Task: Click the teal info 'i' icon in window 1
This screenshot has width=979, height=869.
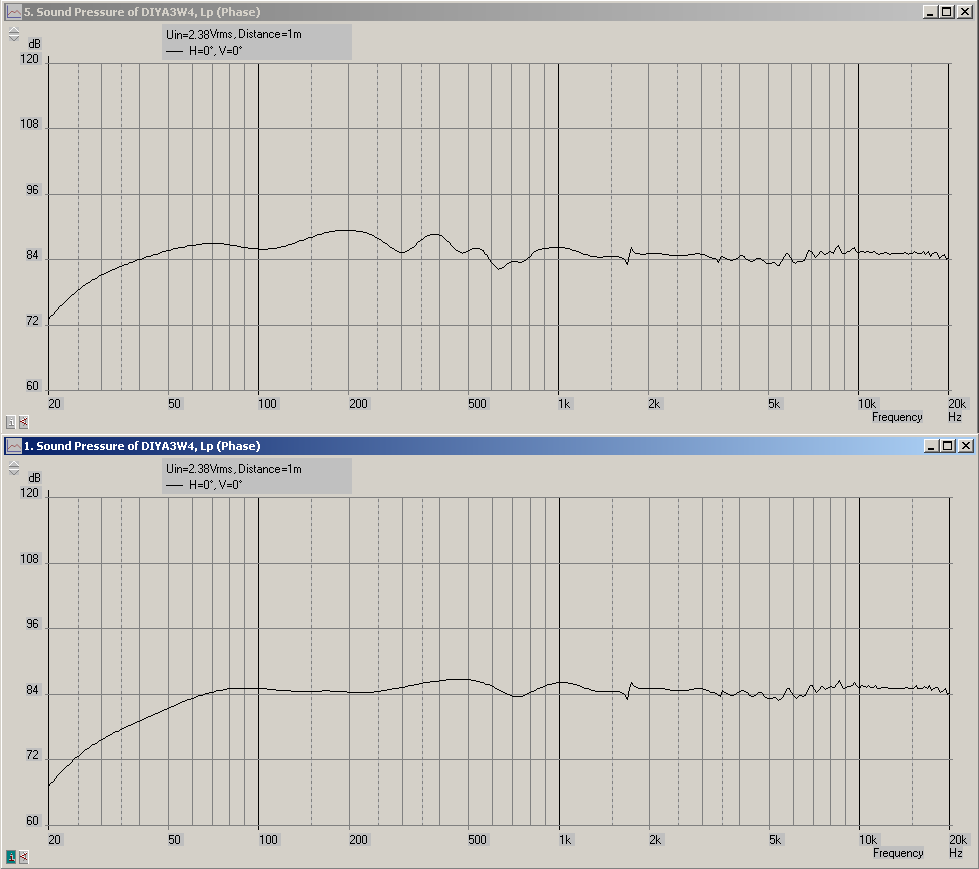Action: pos(11,857)
